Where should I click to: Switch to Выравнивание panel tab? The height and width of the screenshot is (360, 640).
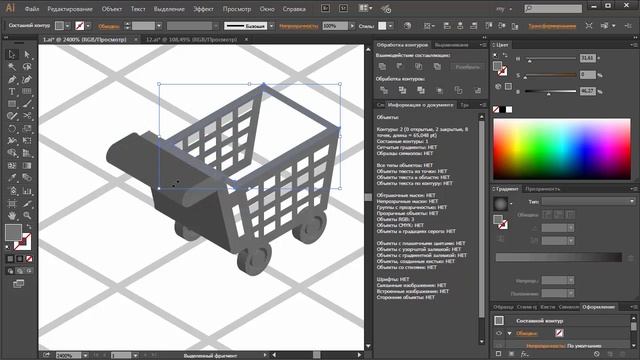tap(451, 45)
